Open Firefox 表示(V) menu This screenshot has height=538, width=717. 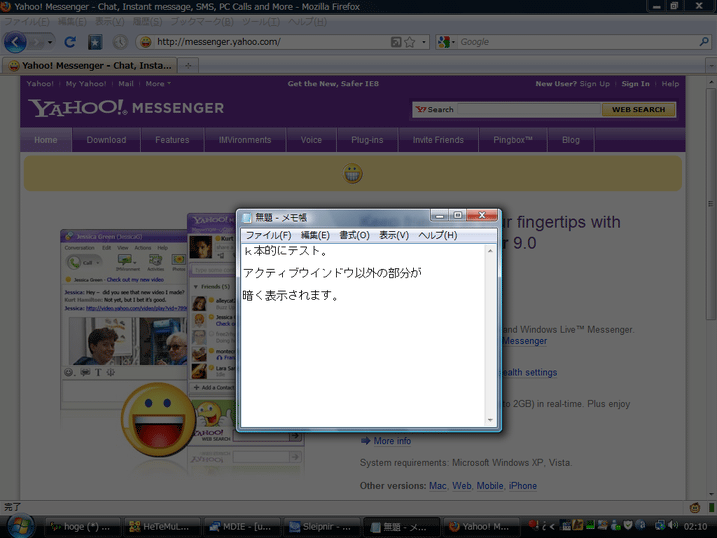(109, 21)
